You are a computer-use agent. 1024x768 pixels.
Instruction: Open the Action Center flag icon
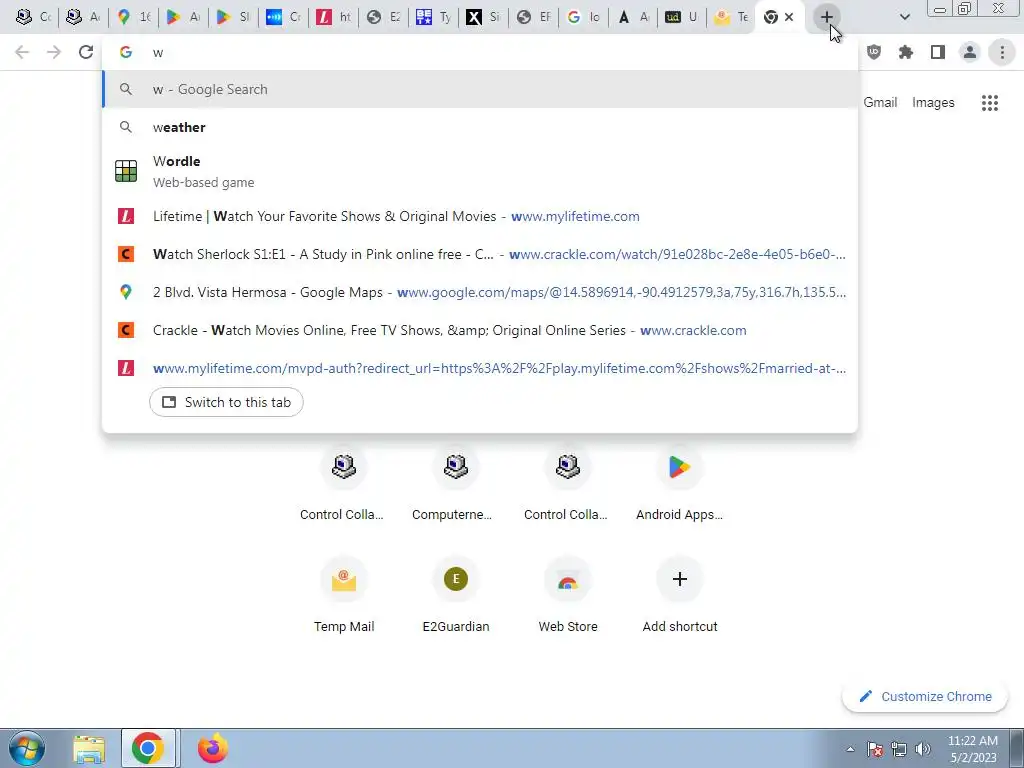[x=875, y=749]
